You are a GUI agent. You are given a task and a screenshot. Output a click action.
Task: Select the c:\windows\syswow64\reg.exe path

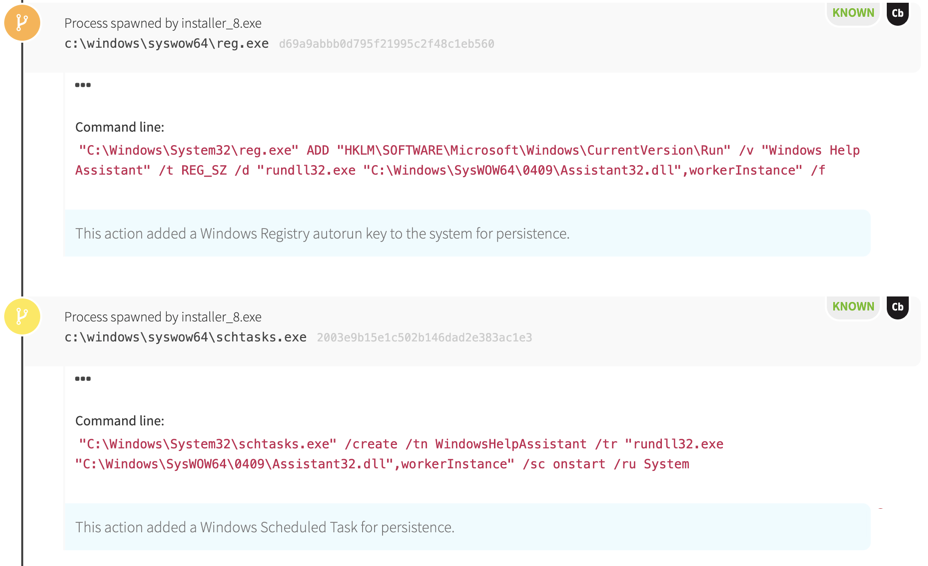[166, 44]
